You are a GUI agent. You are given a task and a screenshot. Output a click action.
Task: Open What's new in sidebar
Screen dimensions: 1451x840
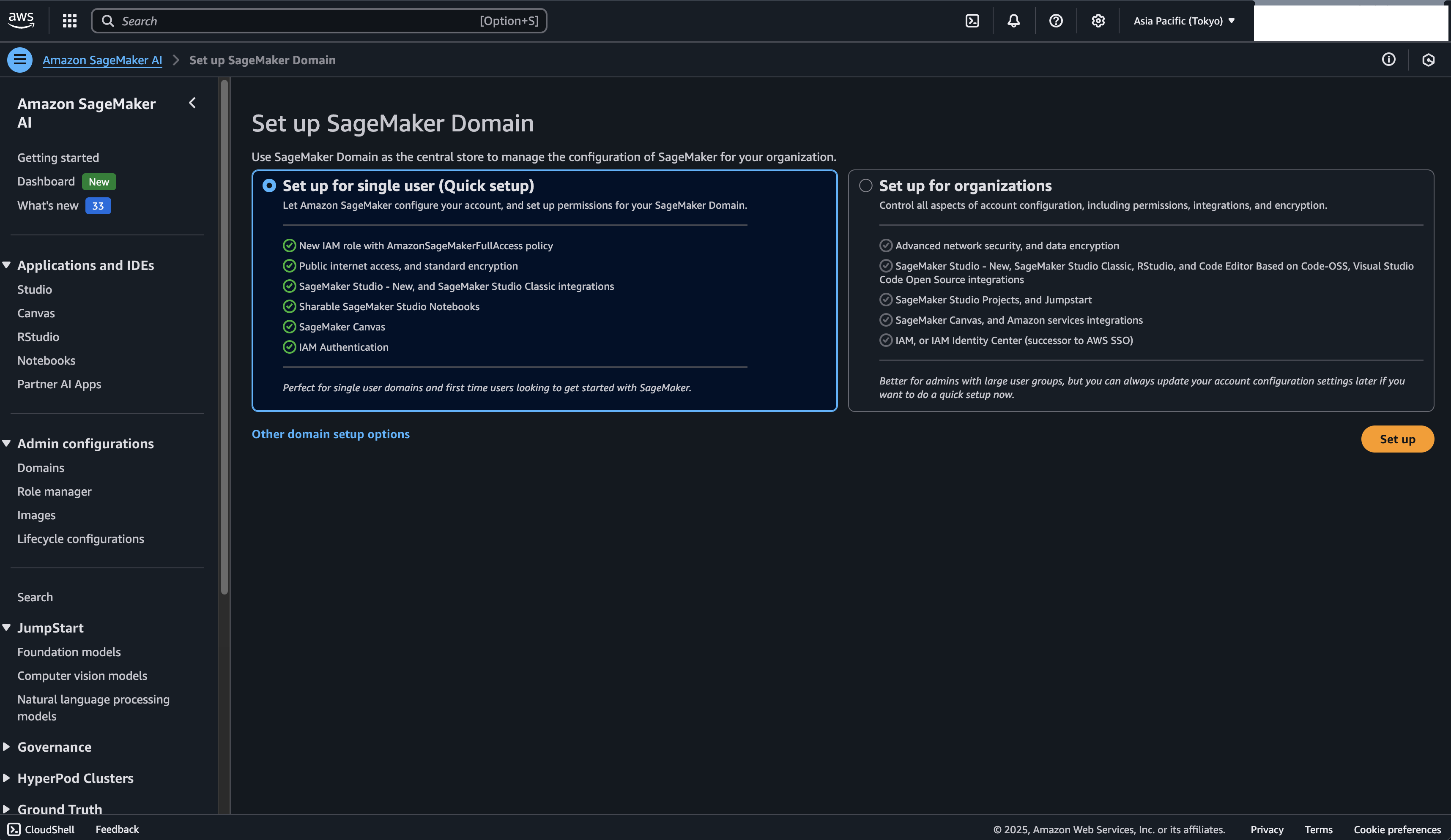(48, 205)
